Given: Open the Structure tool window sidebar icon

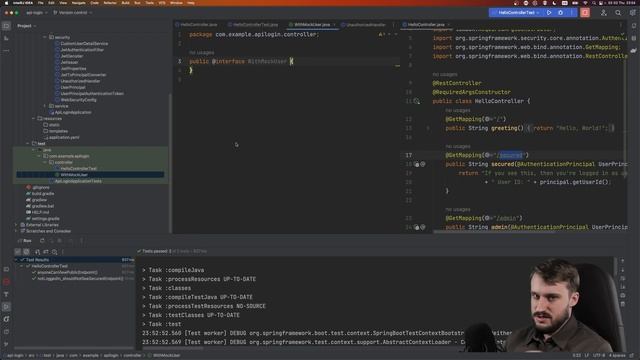Looking at the screenshot, I should (x=6, y=38).
